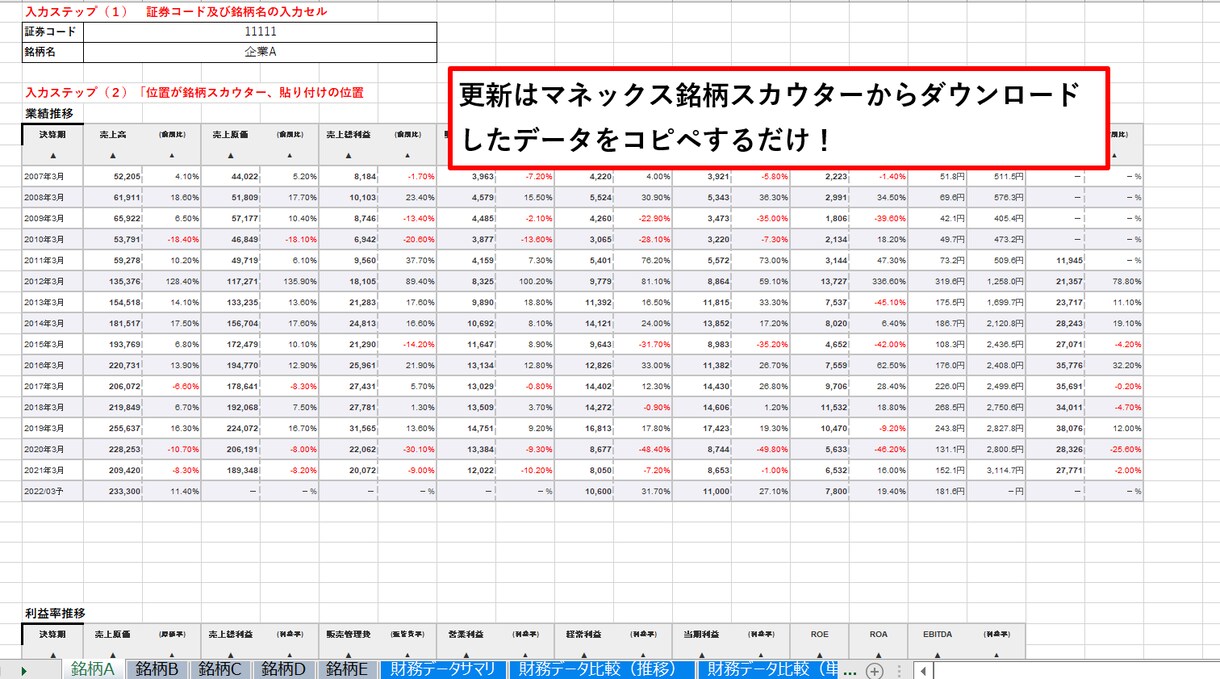The height and width of the screenshot is (679, 1220).
Task: Select the sales value 255,637
Action: pyautogui.click(x=113, y=428)
